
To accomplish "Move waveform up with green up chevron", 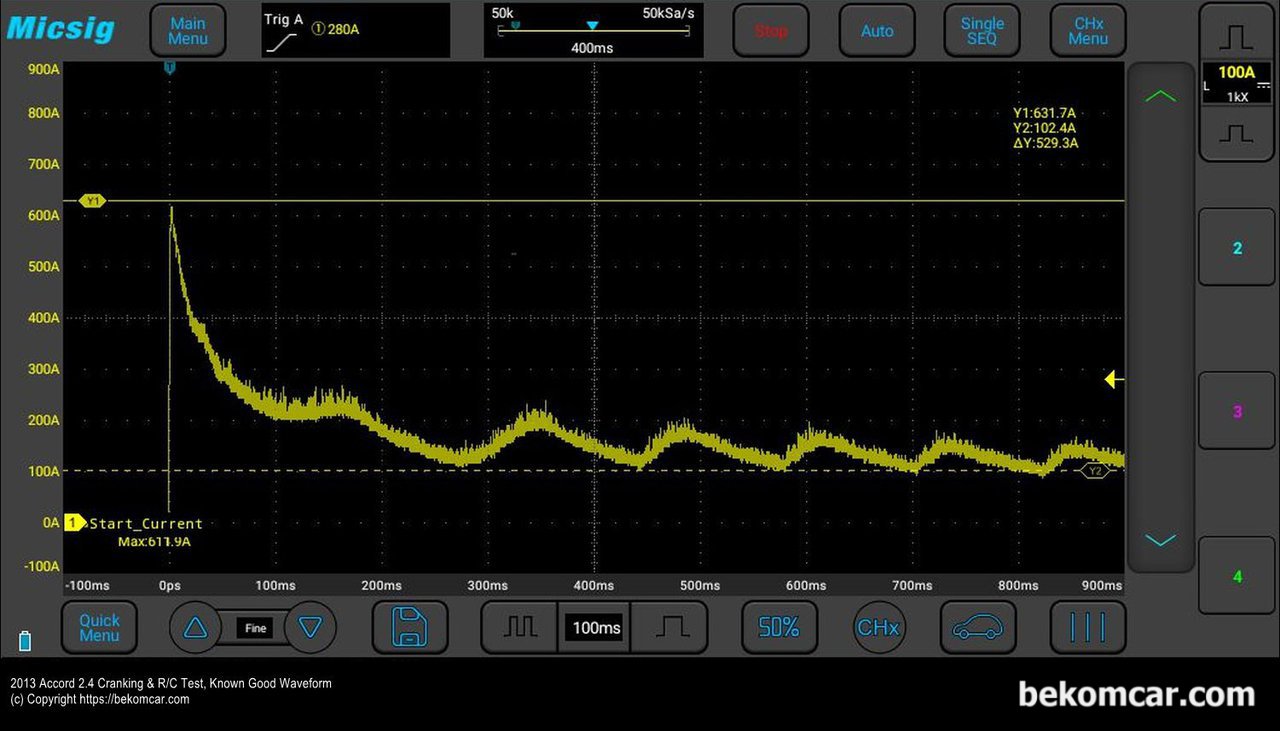I will click(x=1160, y=96).
